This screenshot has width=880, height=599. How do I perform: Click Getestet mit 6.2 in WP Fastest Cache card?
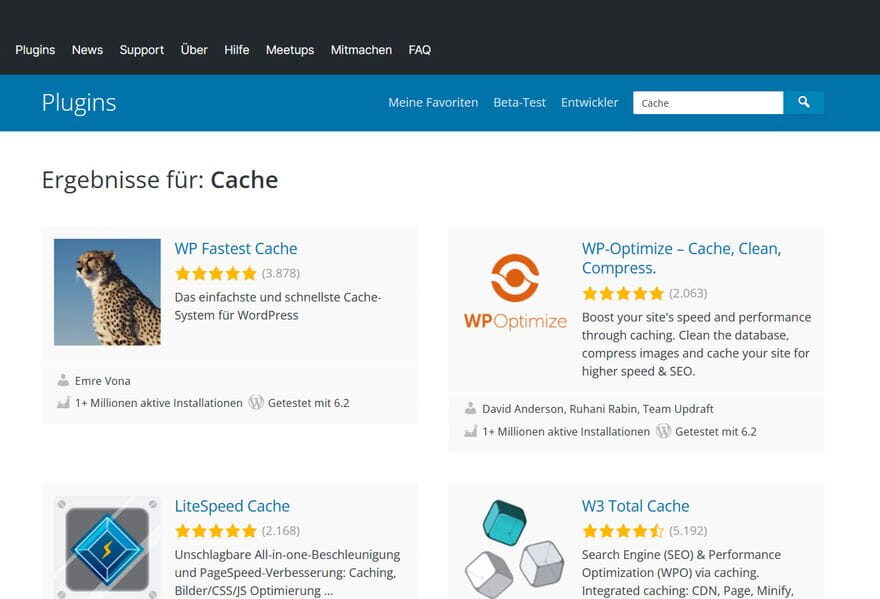(308, 403)
